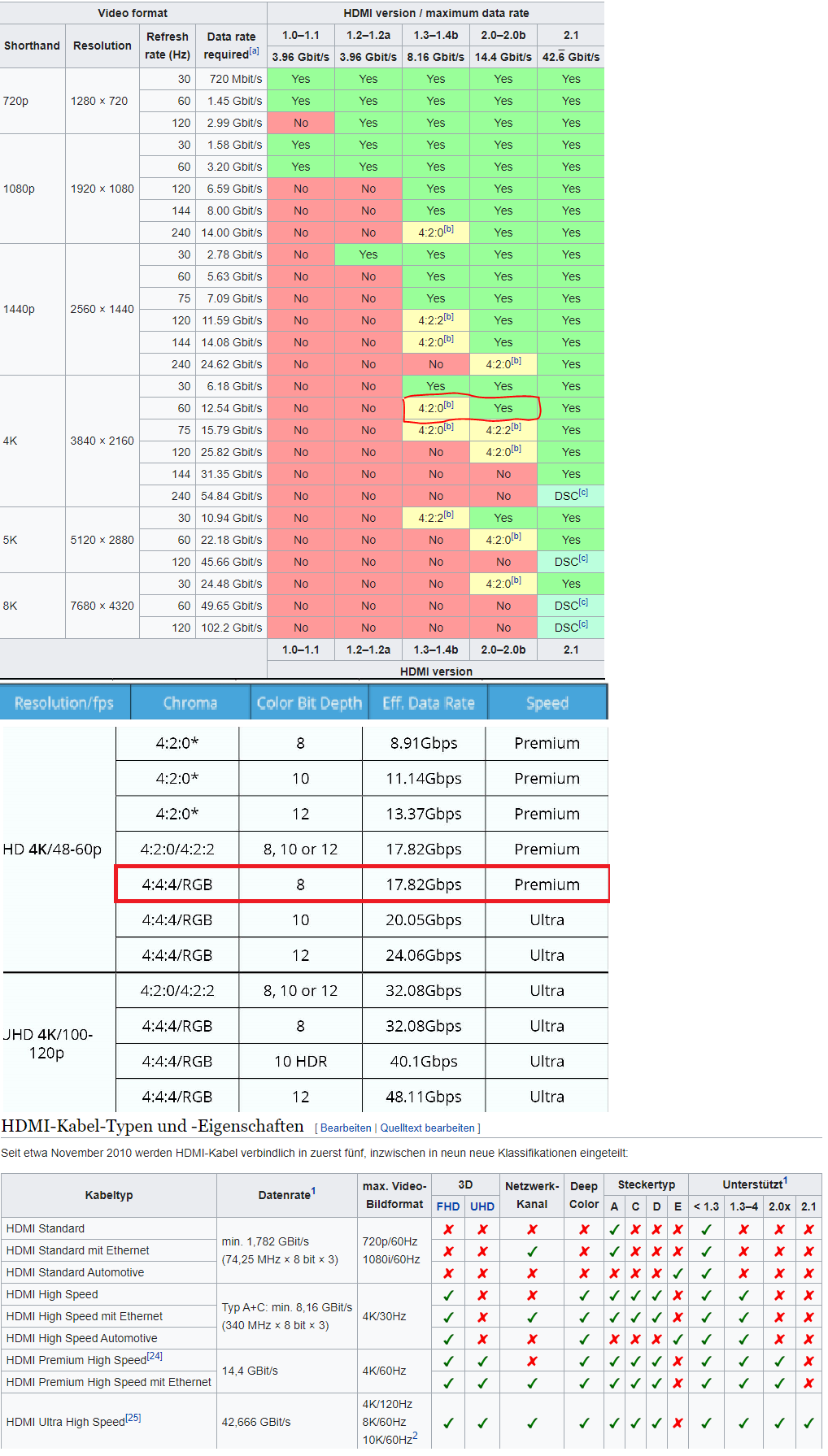Click the Deep Color check mark in HDMI High Speed row
The image size is (828, 1456).
[584, 1295]
